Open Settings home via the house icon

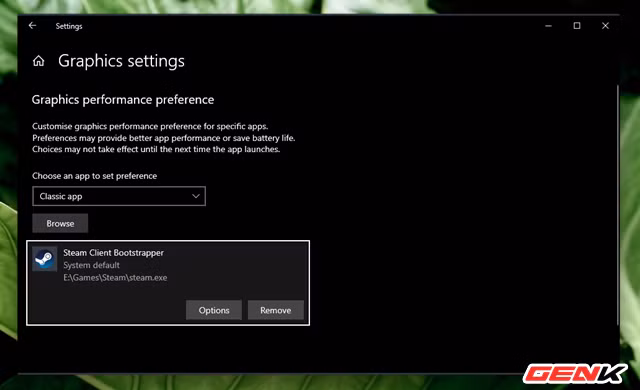coord(39,61)
